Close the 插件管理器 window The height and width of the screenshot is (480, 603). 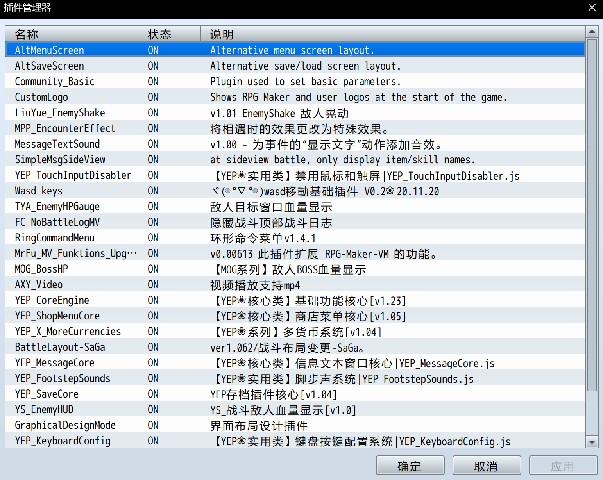[x=592, y=7]
